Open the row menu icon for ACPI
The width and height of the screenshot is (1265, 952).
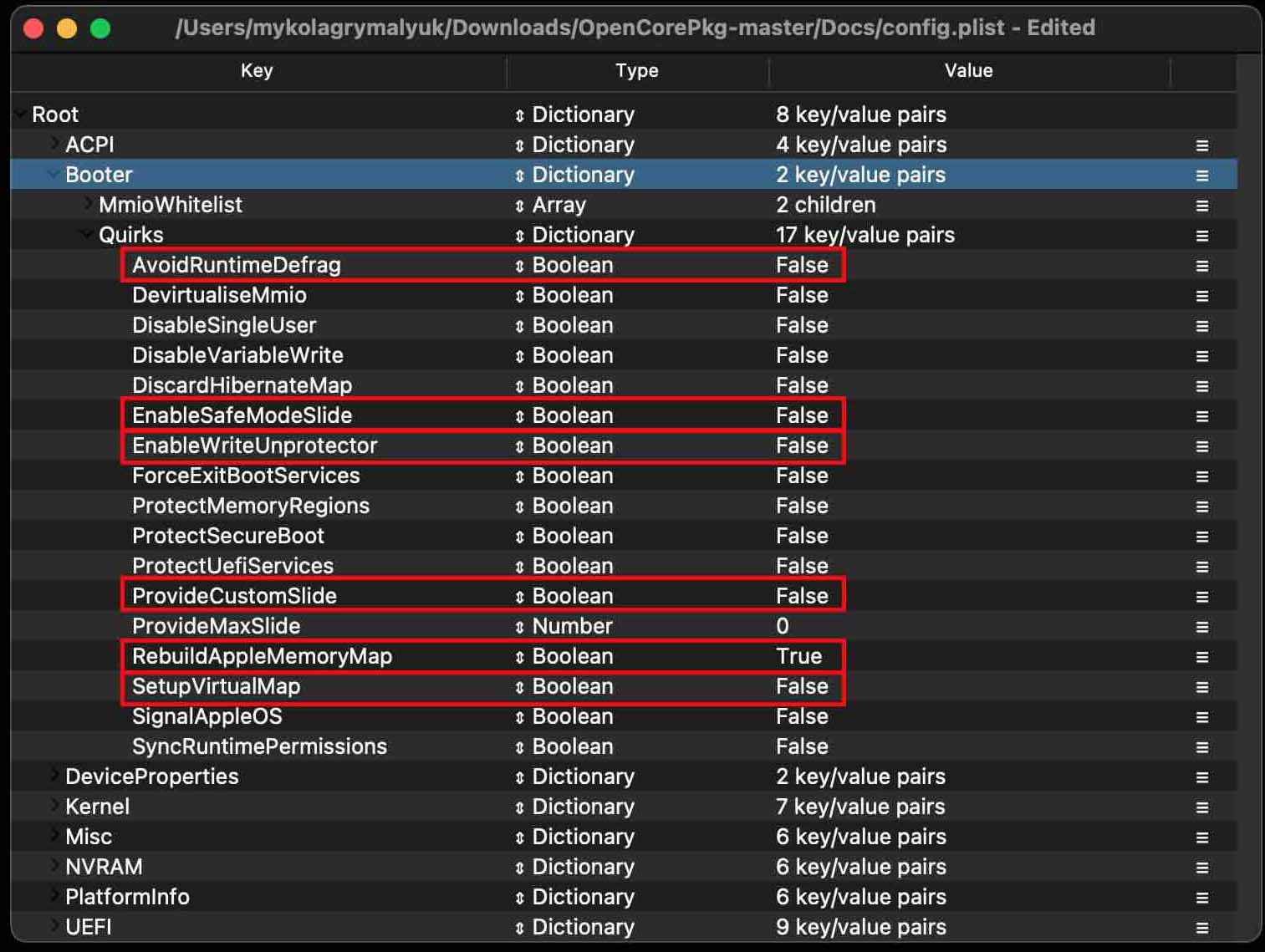click(1202, 145)
